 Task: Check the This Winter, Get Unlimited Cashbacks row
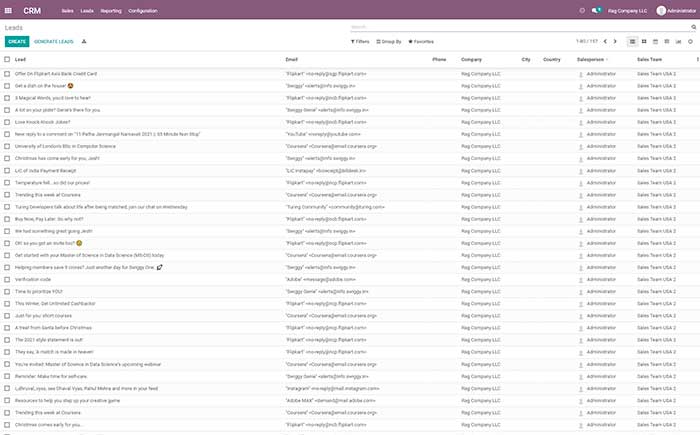7,304
